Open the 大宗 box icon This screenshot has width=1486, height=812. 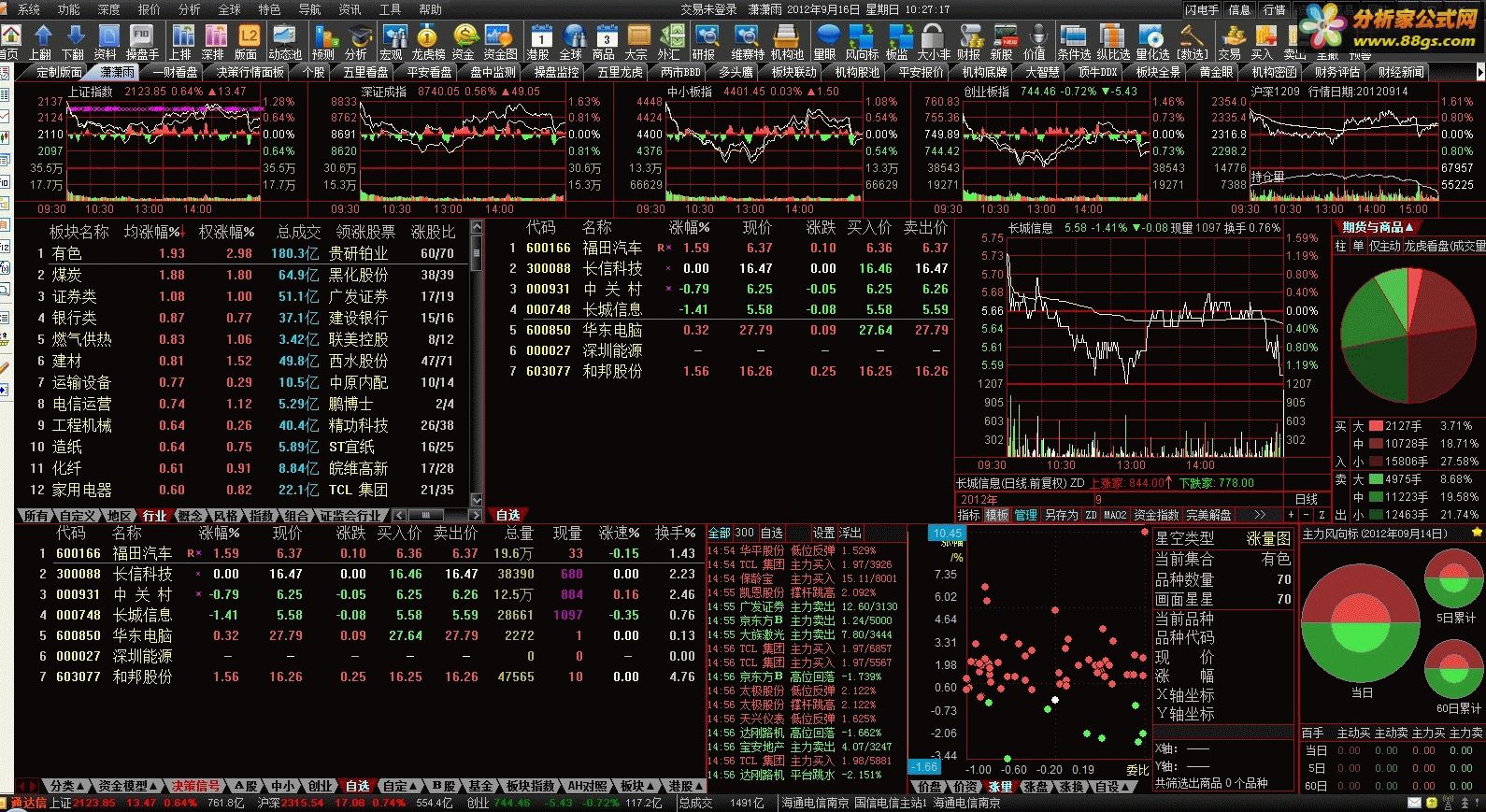pos(636,42)
